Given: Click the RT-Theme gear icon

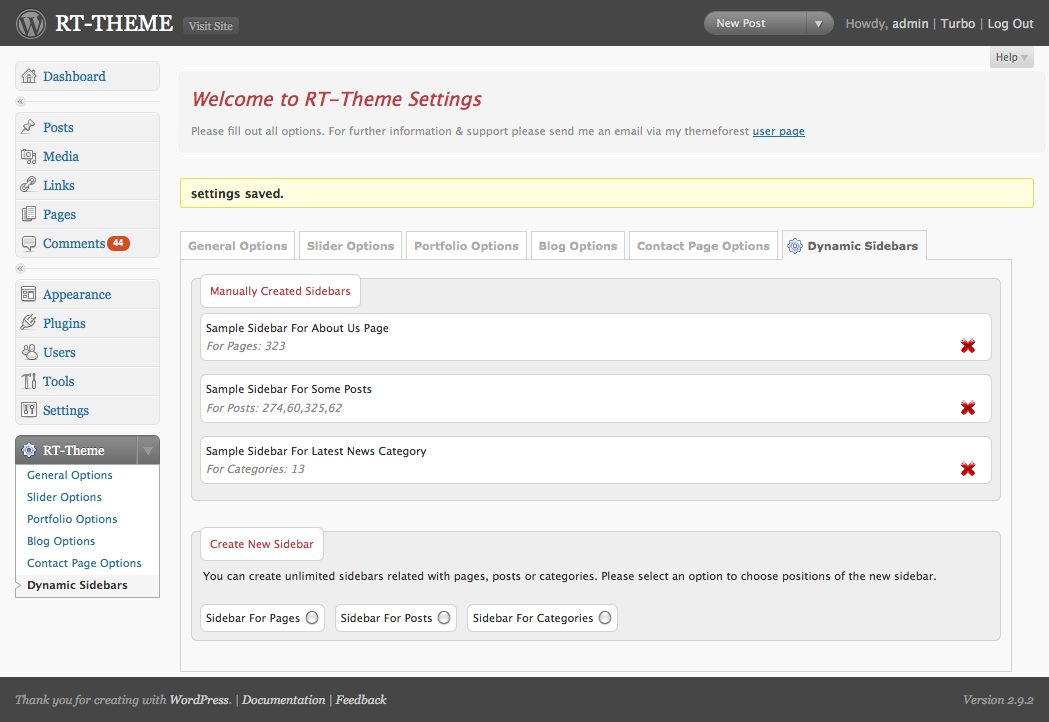Looking at the screenshot, I should click(x=29, y=450).
